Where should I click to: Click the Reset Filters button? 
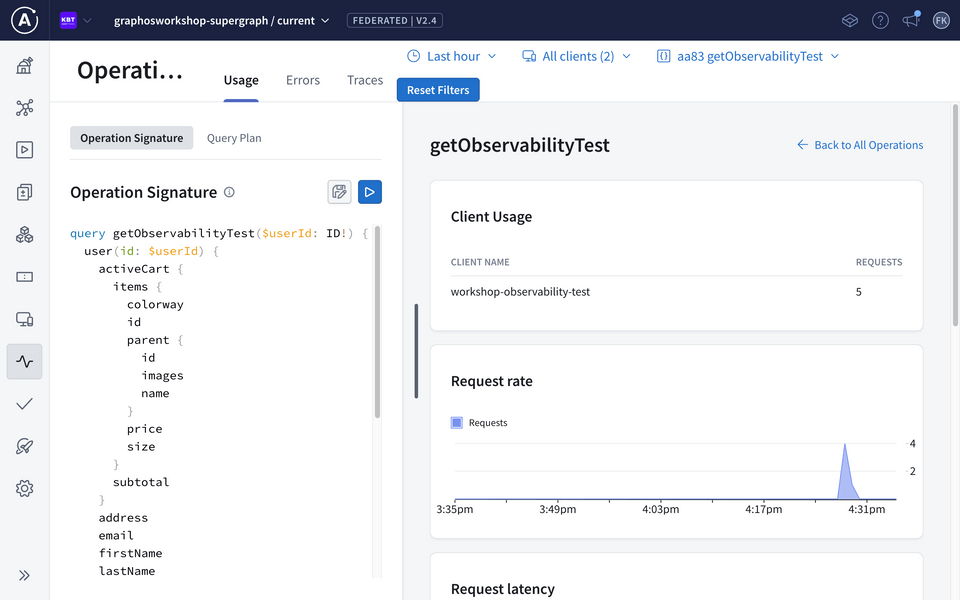(x=438, y=90)
